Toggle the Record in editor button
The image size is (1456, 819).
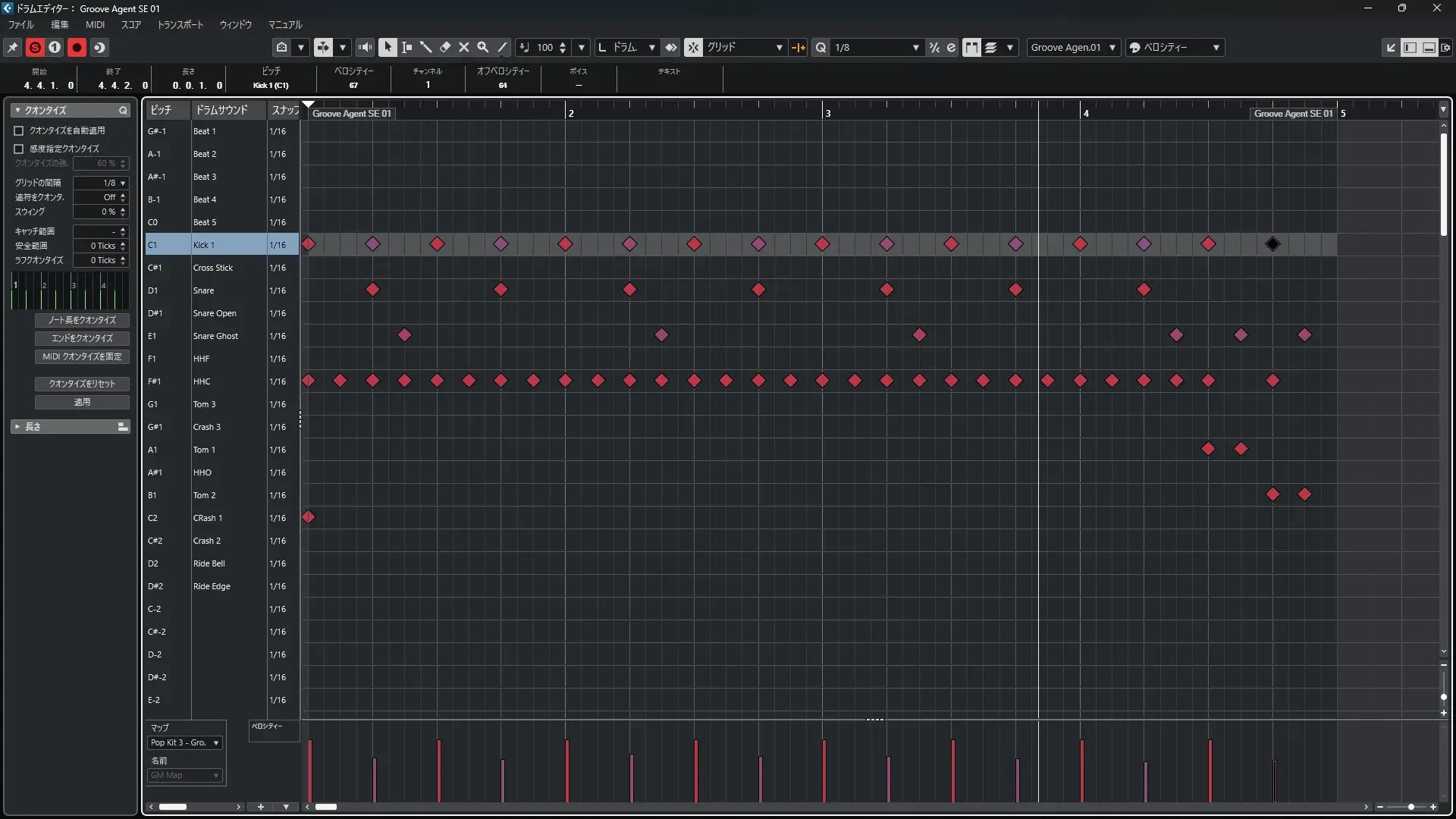pyautogui.click(x=77, y=47)
